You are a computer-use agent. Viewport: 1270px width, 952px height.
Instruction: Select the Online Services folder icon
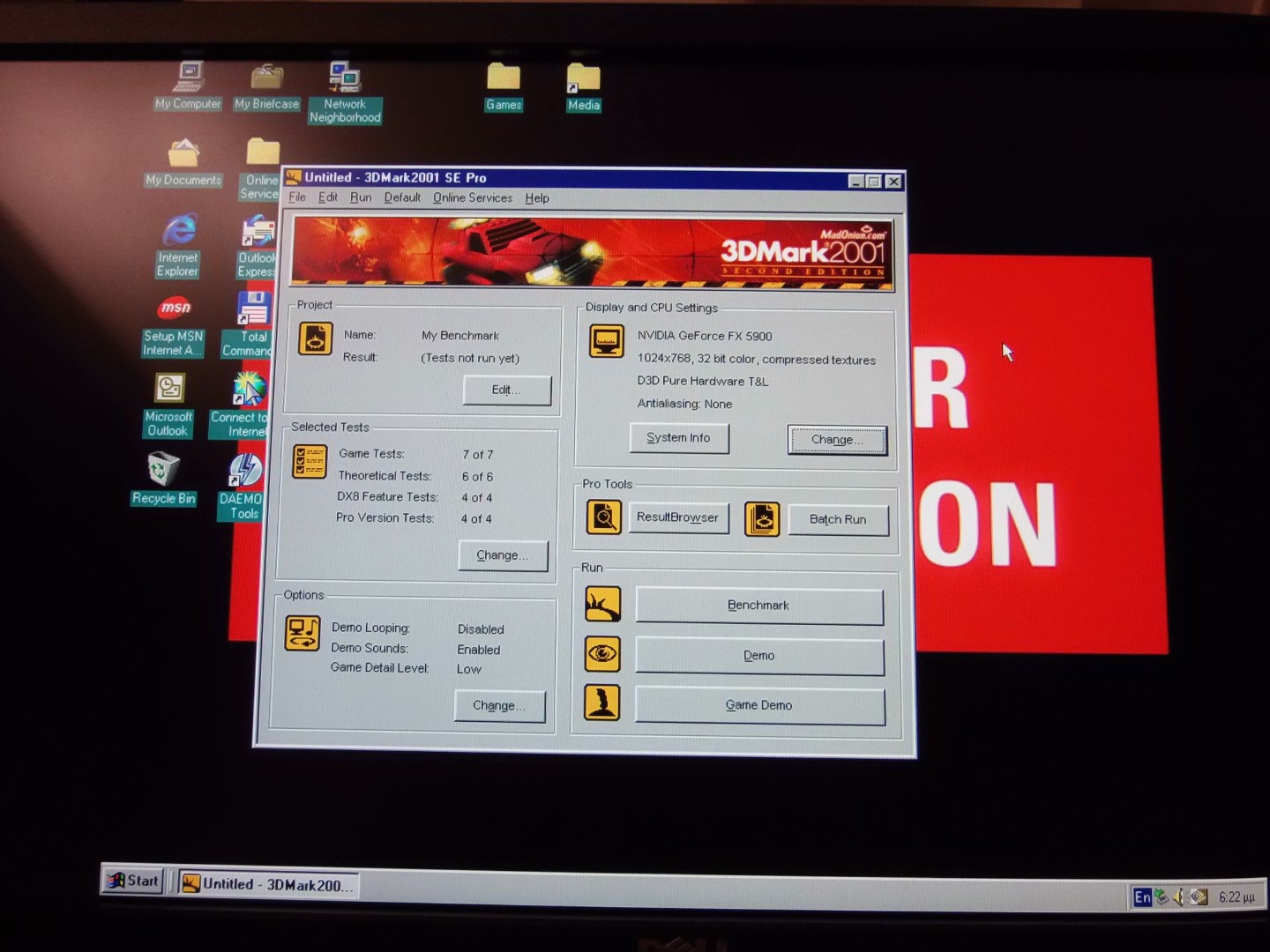261,169
